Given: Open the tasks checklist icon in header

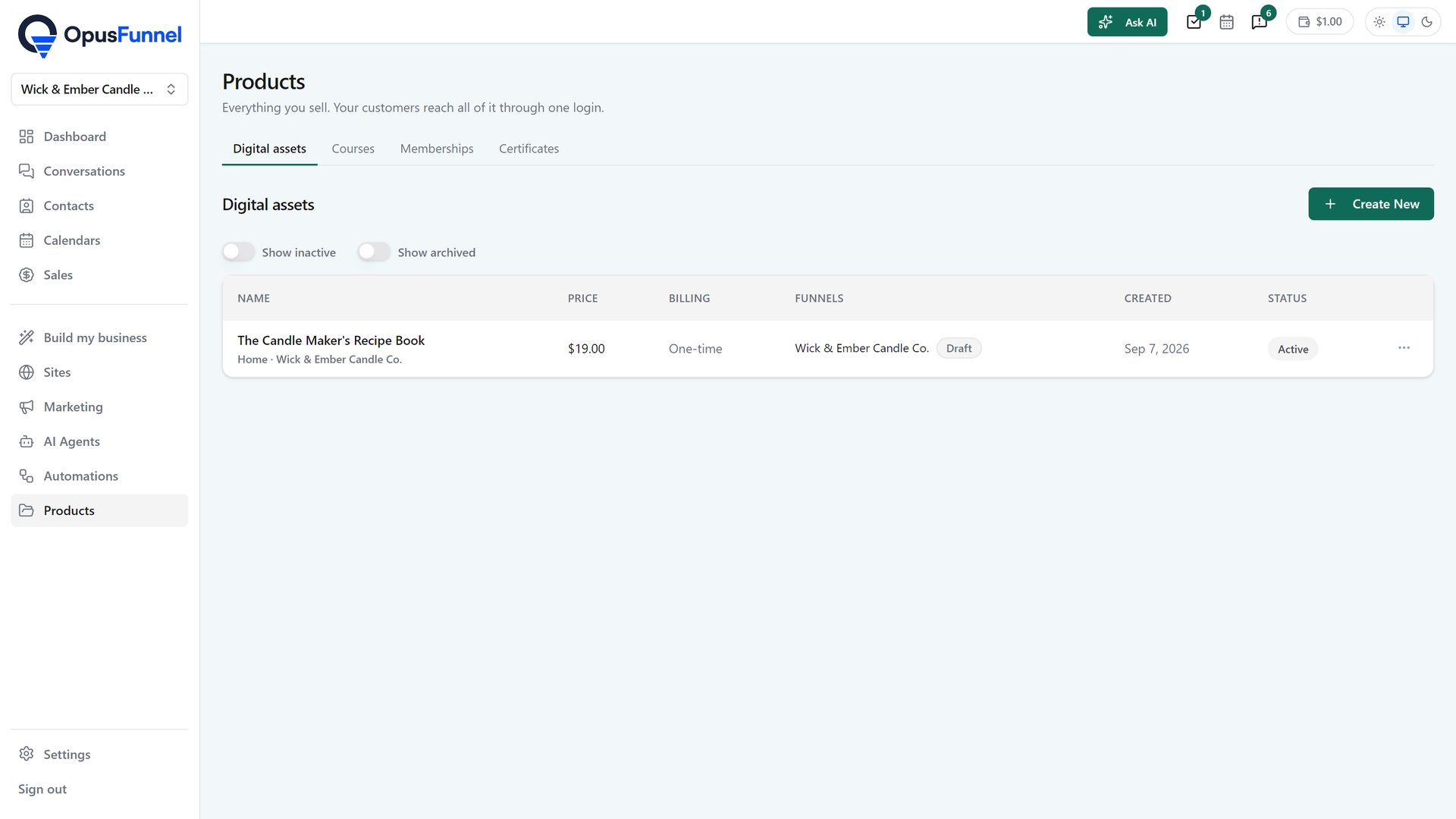Looking at the screenshot, I should [x=1194, y=22].
